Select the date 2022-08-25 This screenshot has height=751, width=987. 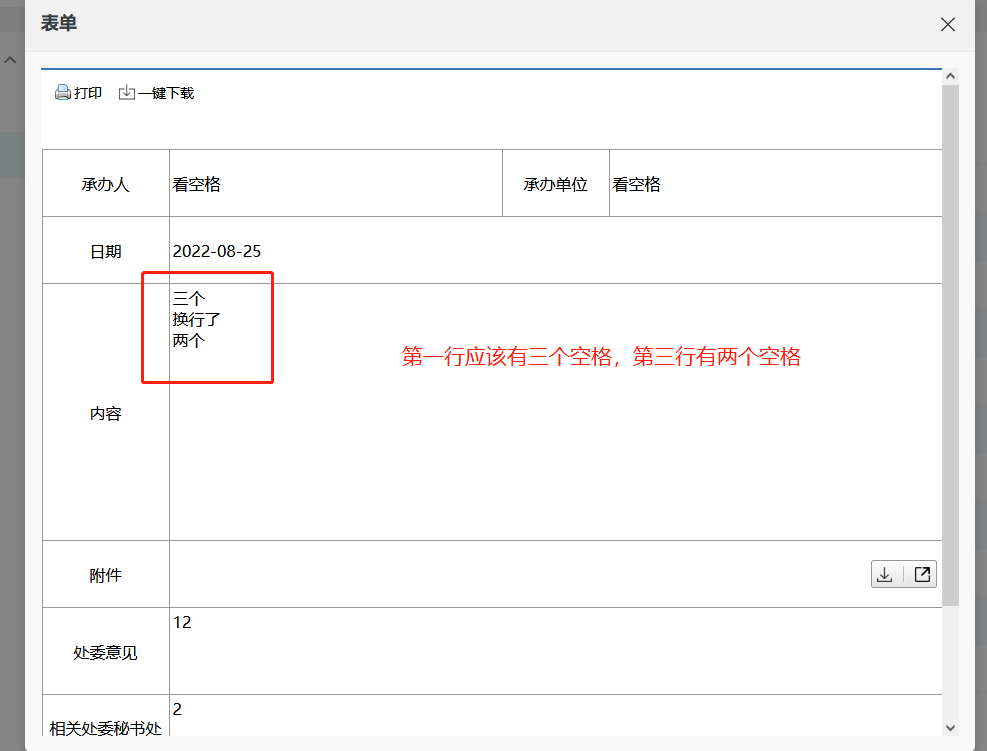217,251
